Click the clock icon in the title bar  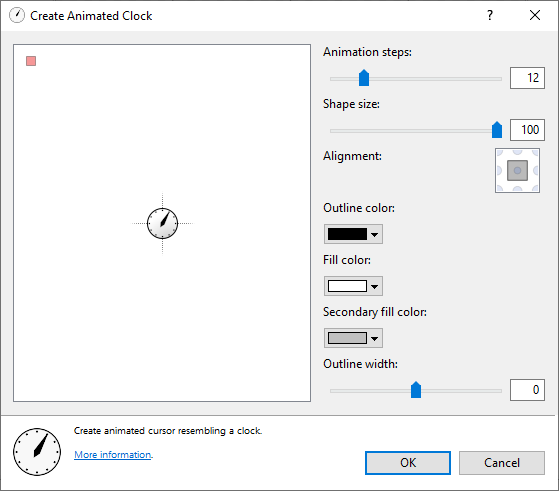[x=17, y=16]
